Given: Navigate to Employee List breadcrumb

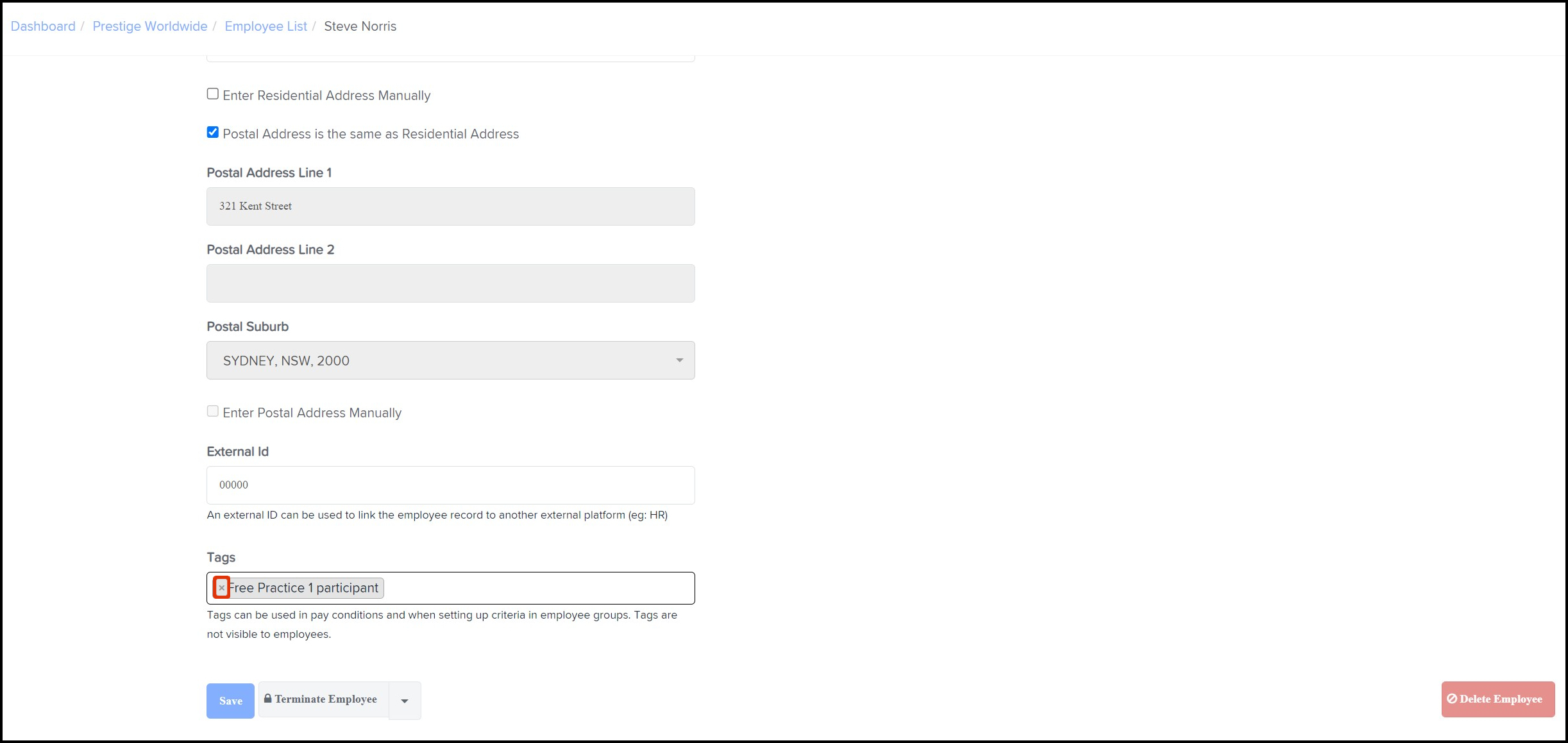Looking at the screenshot, I should [x=266, y=26].
